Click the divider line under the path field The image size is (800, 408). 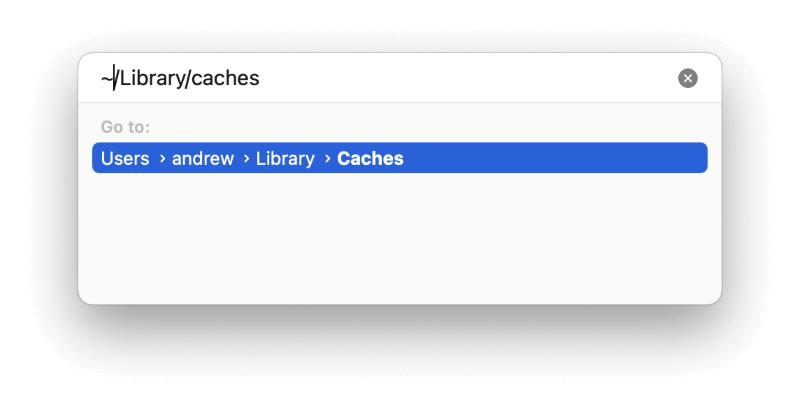tap(399, 103)
